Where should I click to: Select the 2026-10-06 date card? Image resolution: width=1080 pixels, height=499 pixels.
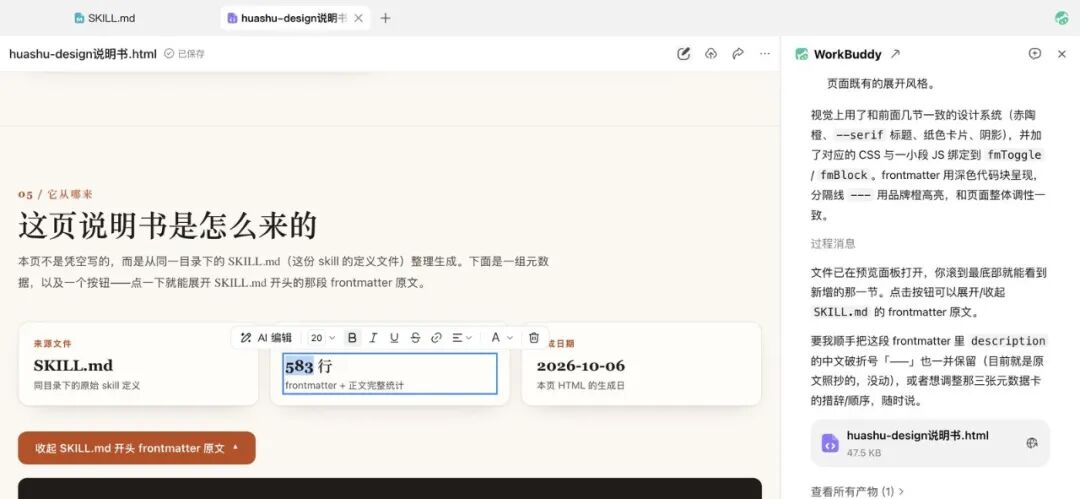pos(641,364)
